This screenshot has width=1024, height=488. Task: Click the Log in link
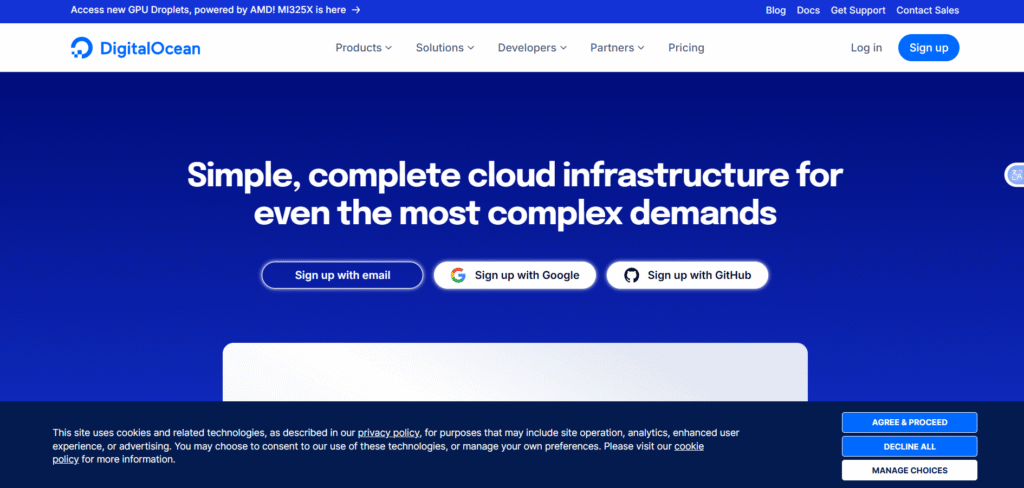click(866, 48)
